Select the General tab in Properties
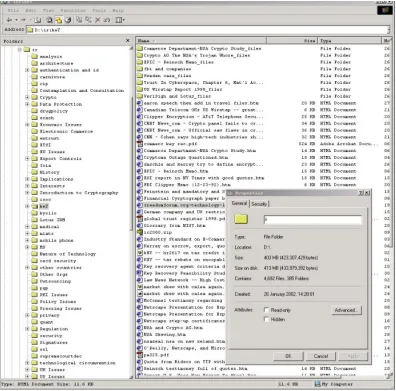Viewport: 396px width, 391px height. coord(239,203)
